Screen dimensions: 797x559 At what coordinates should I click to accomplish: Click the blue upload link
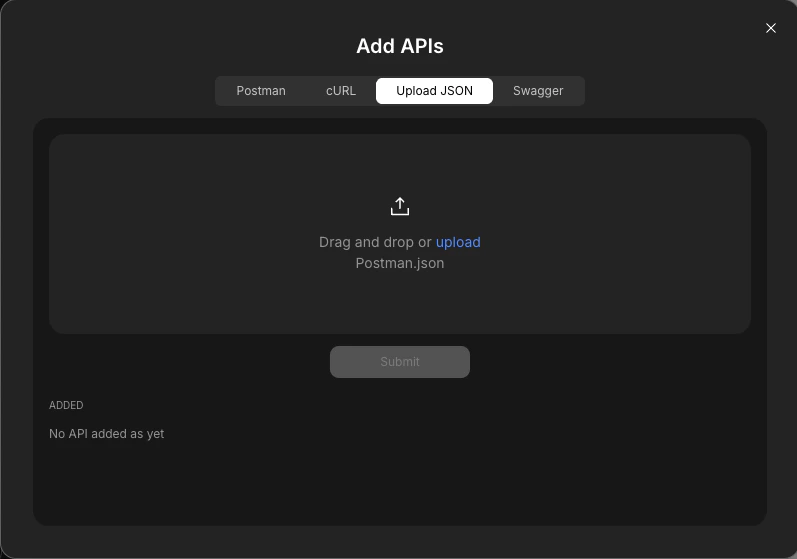pyautogui.click(x=458, y=242)
